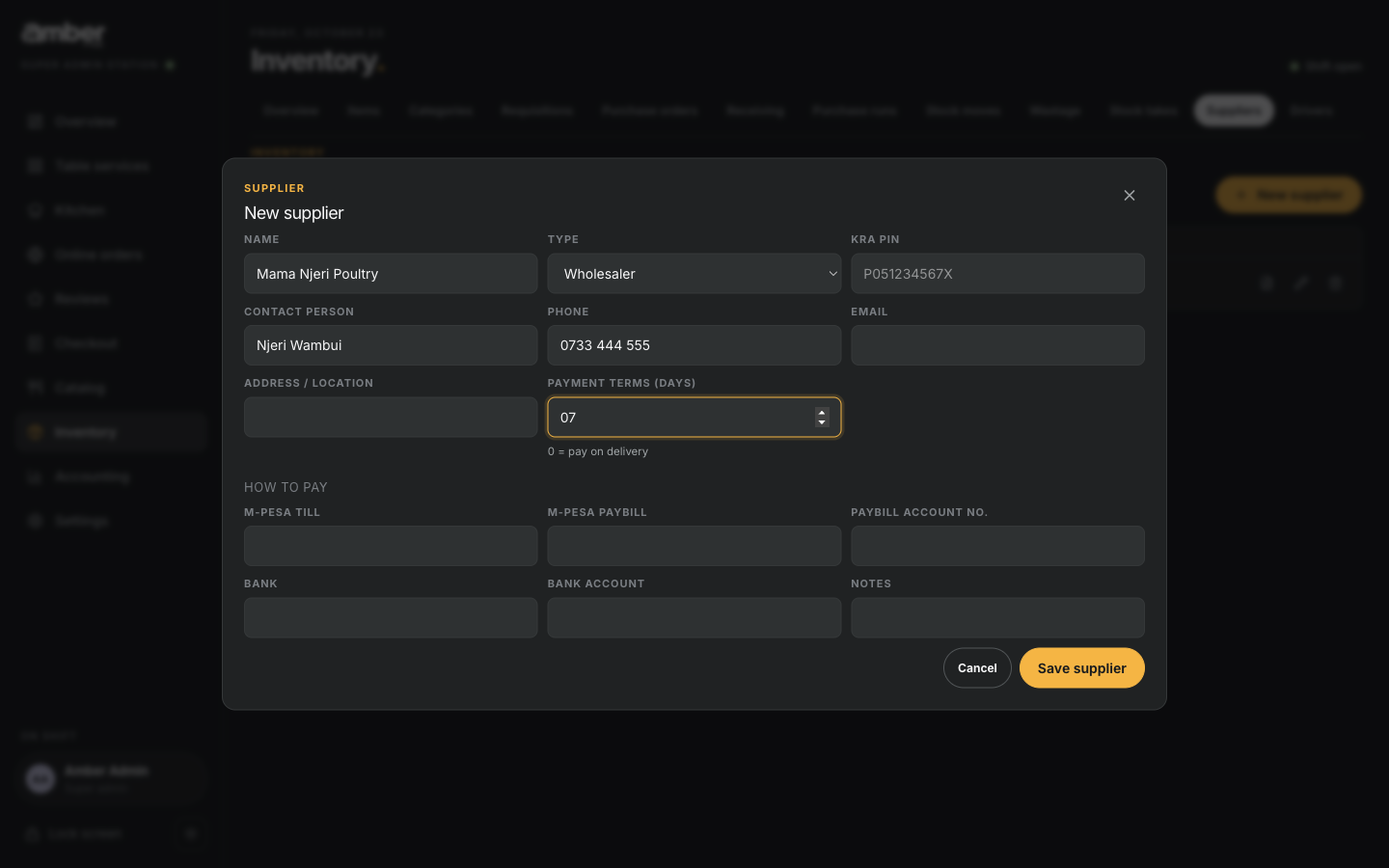Viewport: 1389px width, 868px height.
Task: Select the "New supplier" dialog heading
Action: pyautogui.click(x=293, y=213)
